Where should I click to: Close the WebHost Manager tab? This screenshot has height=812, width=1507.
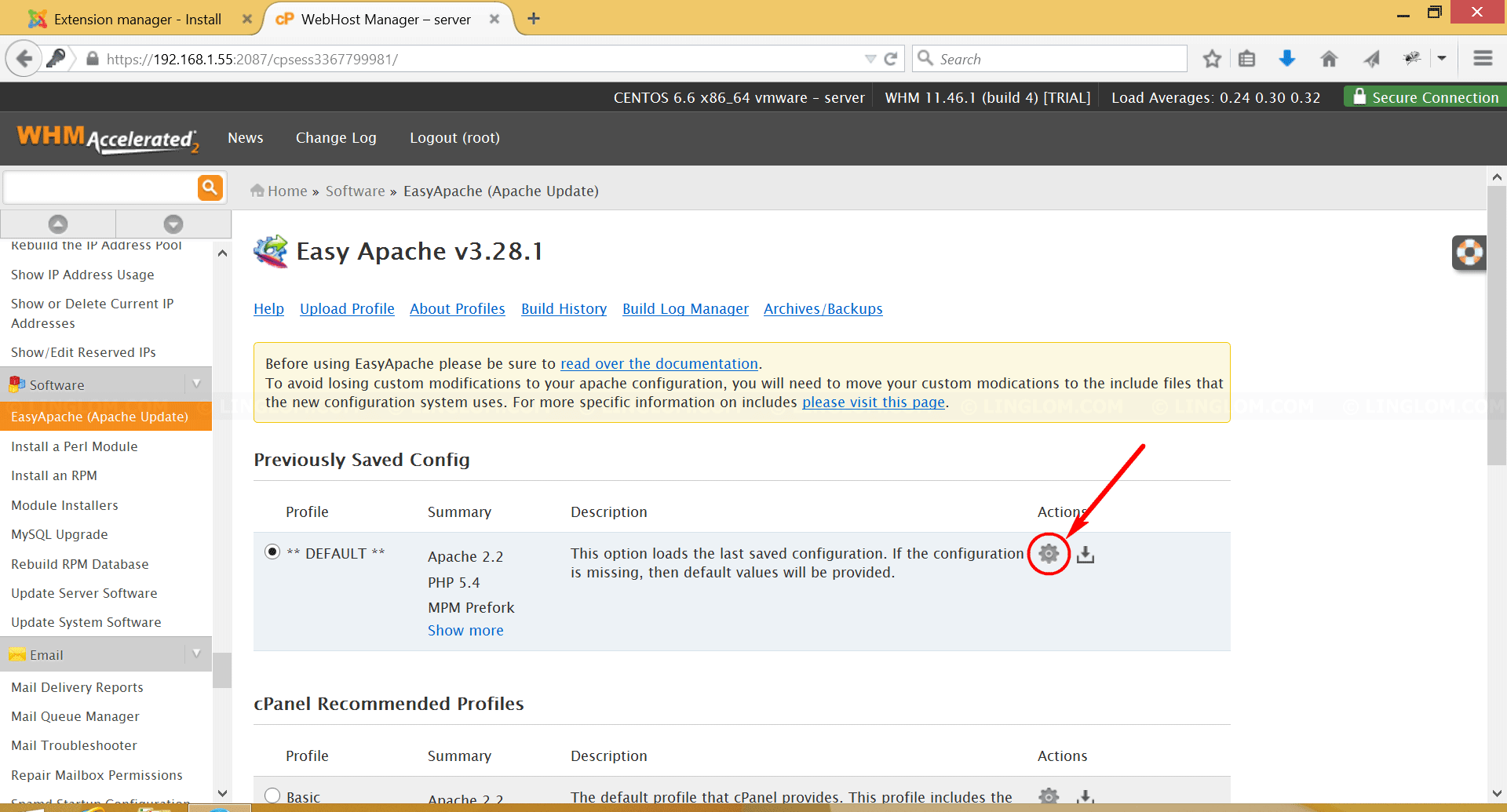tap(494, 19)
